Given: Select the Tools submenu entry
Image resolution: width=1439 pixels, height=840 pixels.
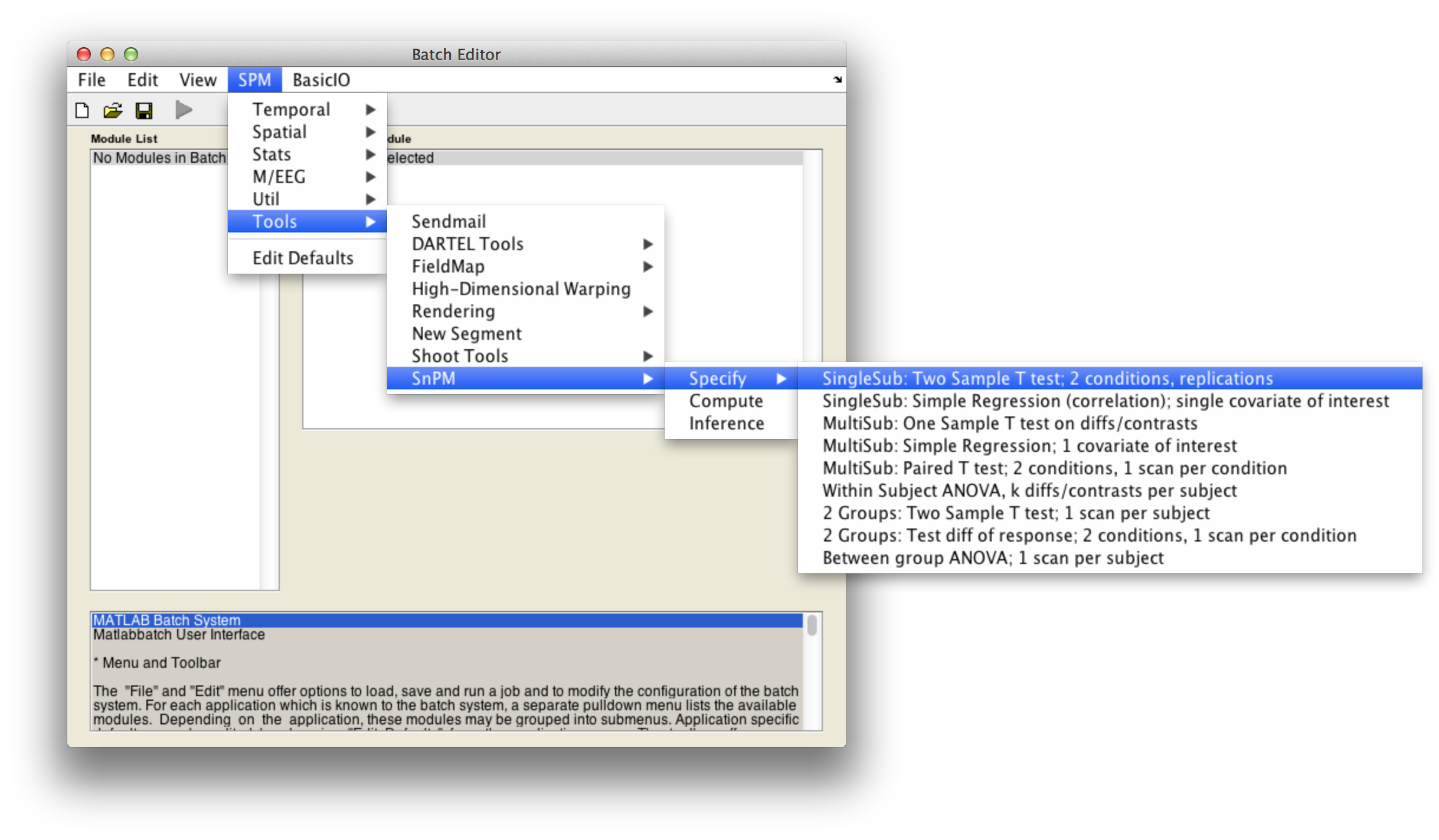Looking at the screenshot, I should pos(307,222).
